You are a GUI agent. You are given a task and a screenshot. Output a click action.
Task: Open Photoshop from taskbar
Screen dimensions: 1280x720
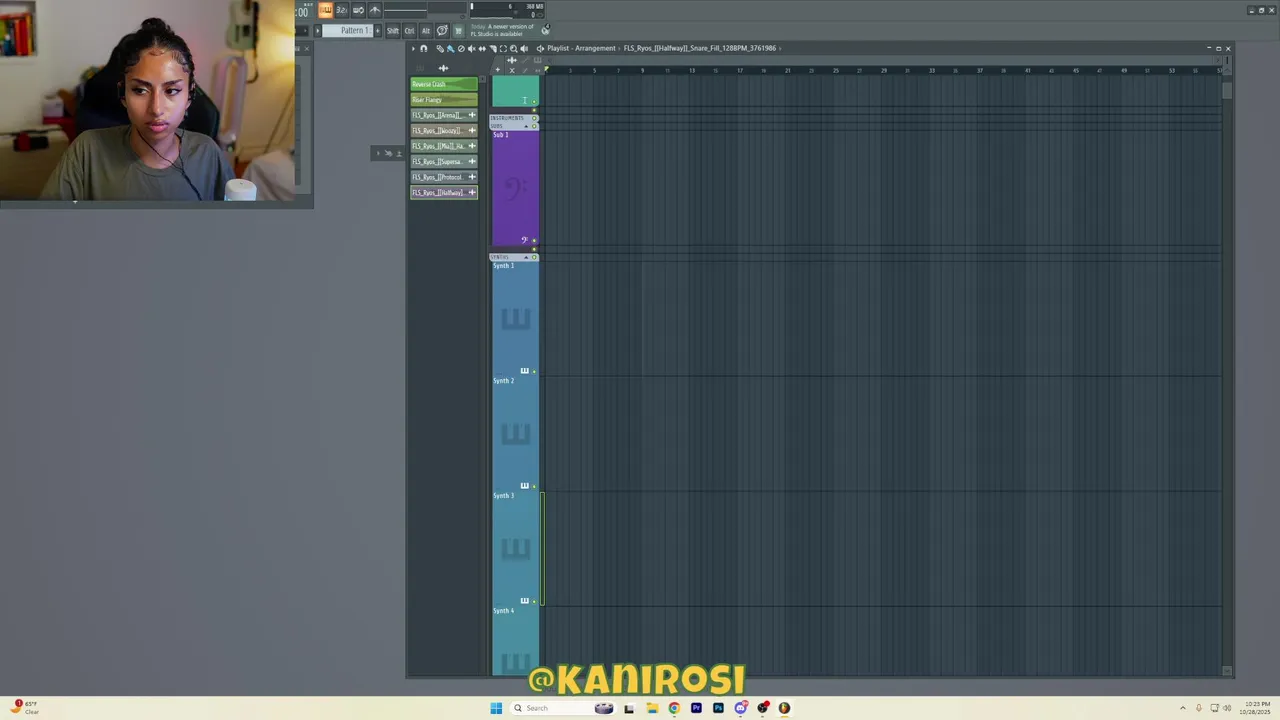[x=718, y=708]
